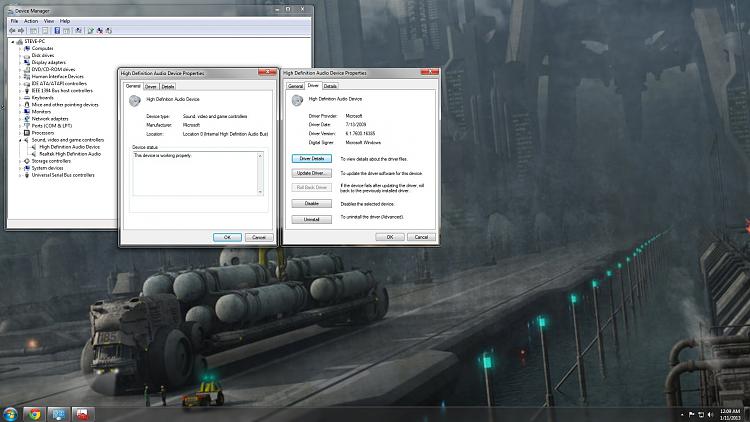Click the Show/Hide Console Tree toolbar icon
The image size is (750, 422).
pyautogui.click(x=33, y=31)
